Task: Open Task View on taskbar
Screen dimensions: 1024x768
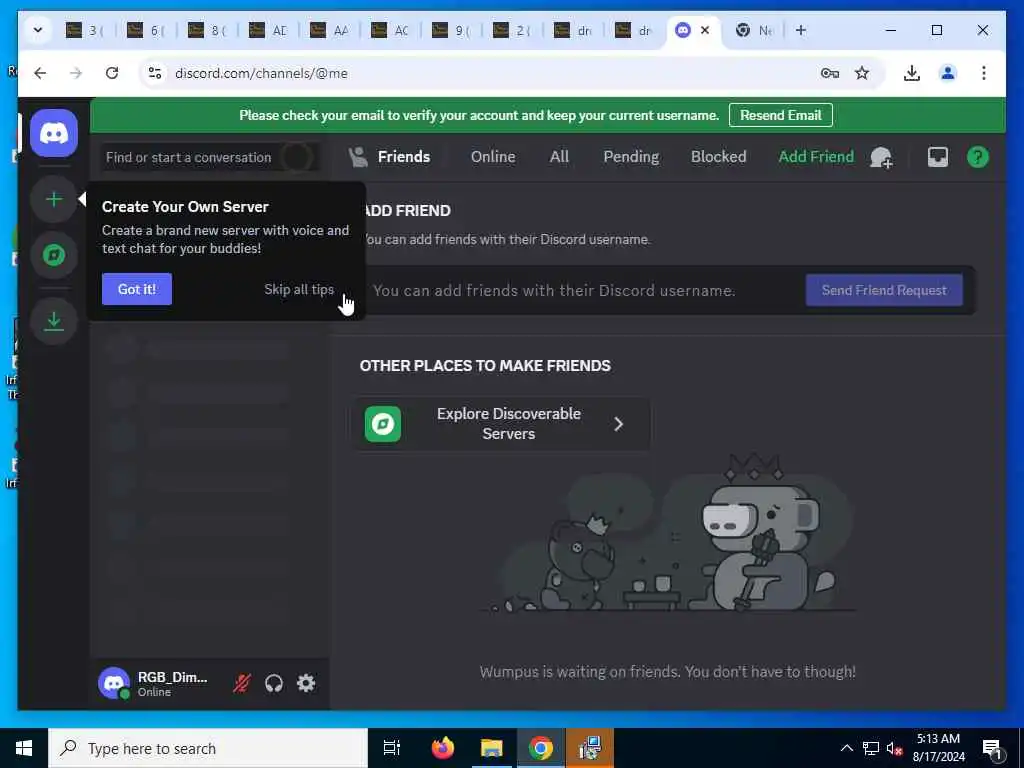Action: tap(391, 748)
